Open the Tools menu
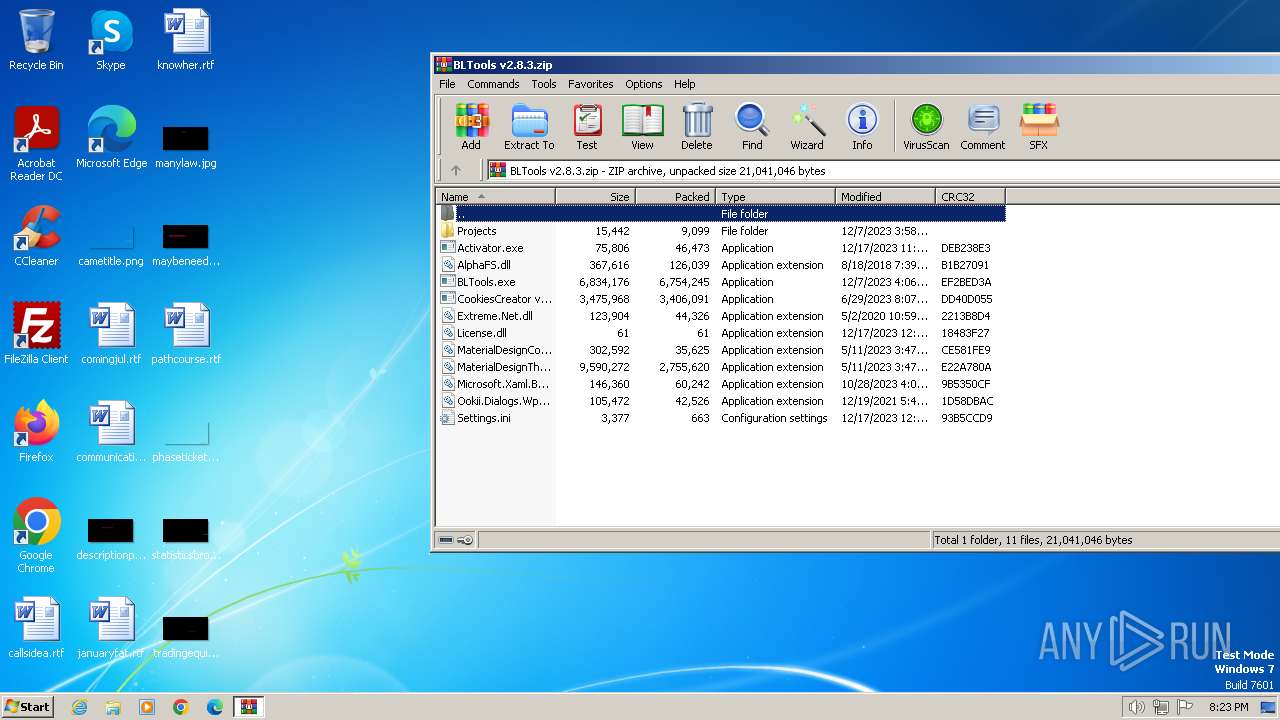Image resolution: width=1280 pixels, height=720 pixels. click(x=544, y=84)
